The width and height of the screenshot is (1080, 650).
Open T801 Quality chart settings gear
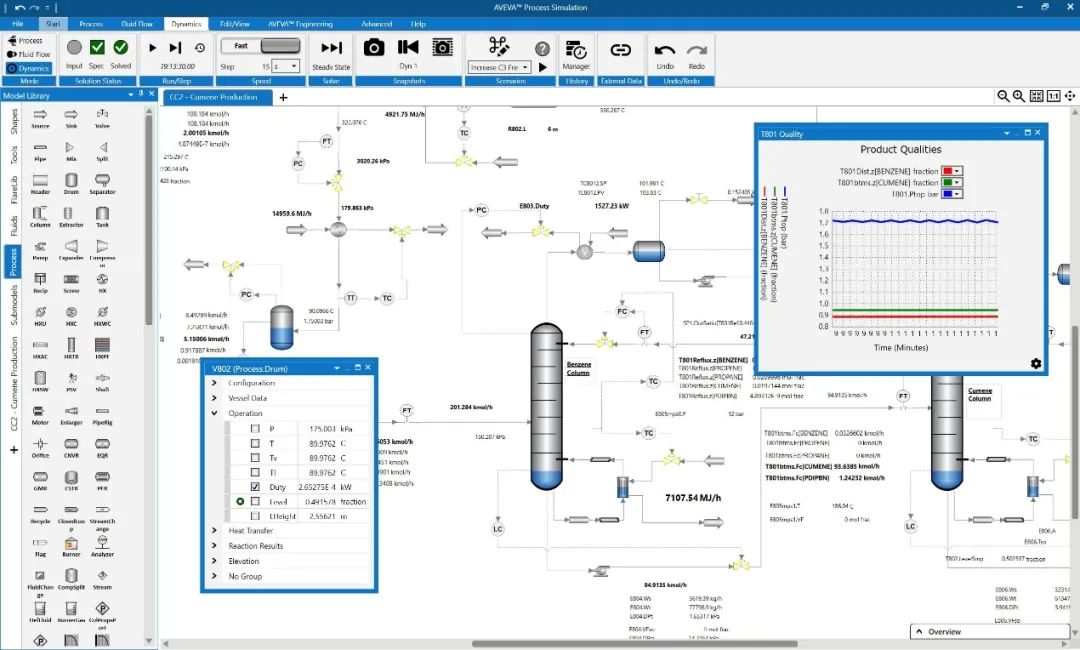[x=1035, y=364]
